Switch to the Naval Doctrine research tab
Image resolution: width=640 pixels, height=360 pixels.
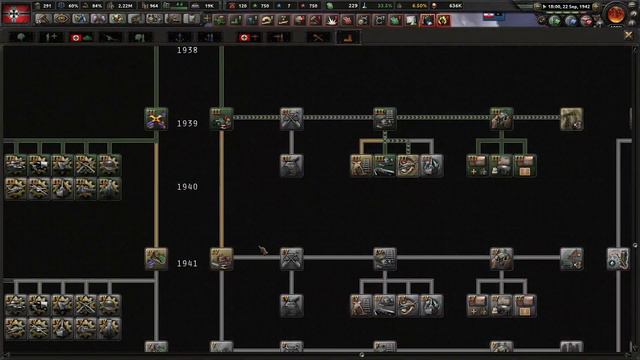209,38
